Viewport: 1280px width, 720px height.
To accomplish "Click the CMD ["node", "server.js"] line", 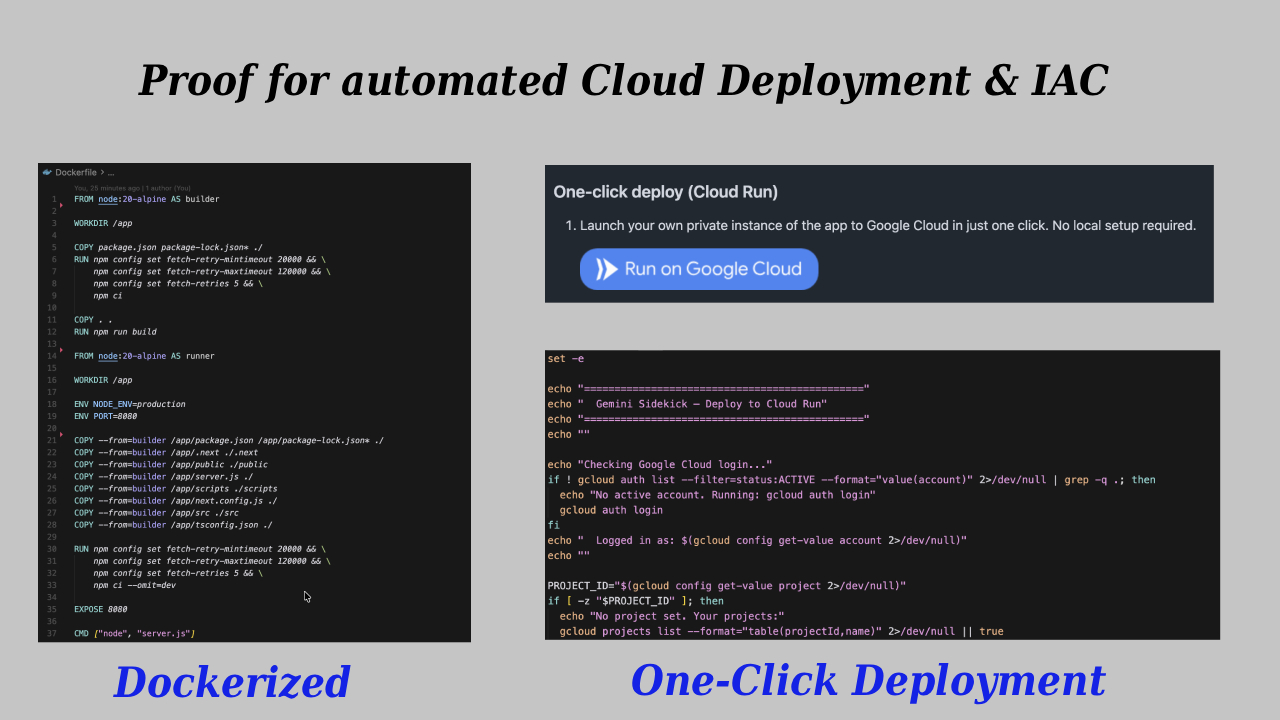I will (x=135, y=633).
